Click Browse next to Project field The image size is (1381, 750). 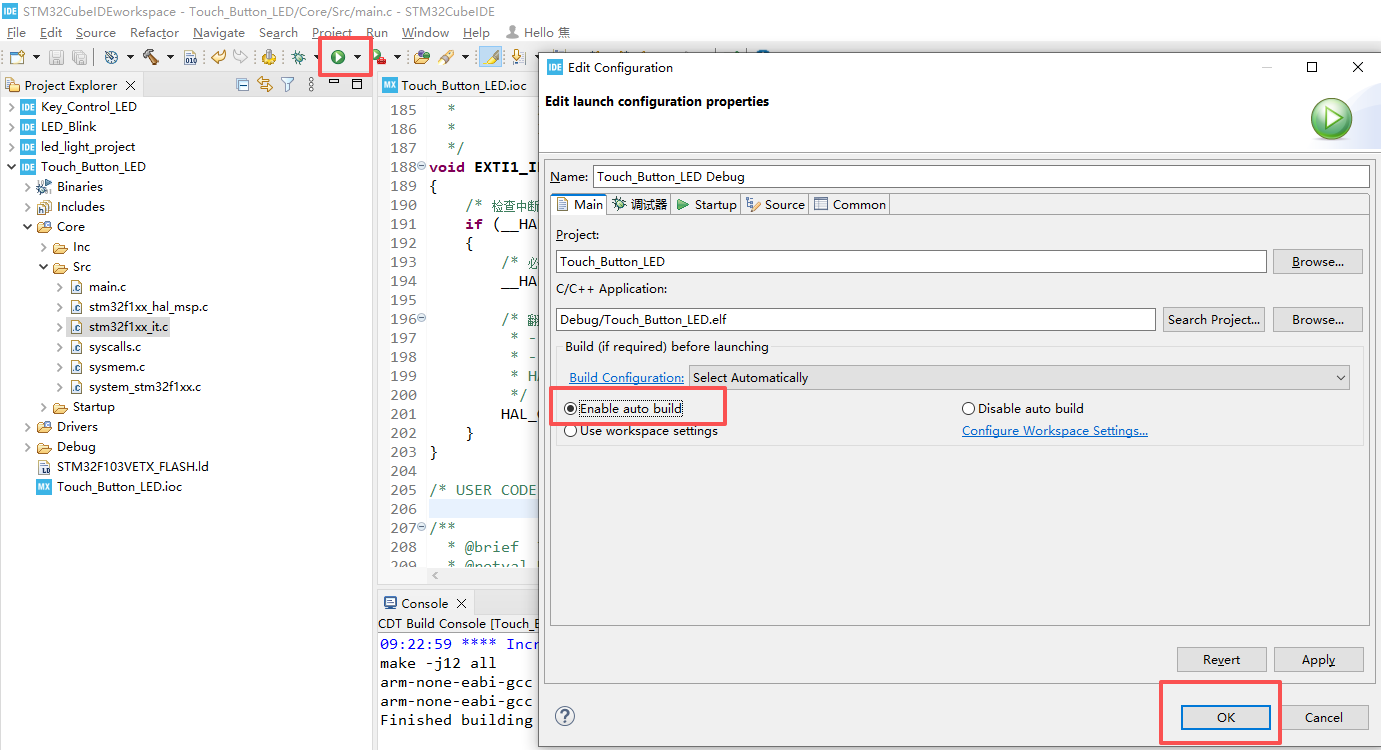click(x=1317, y=262)
